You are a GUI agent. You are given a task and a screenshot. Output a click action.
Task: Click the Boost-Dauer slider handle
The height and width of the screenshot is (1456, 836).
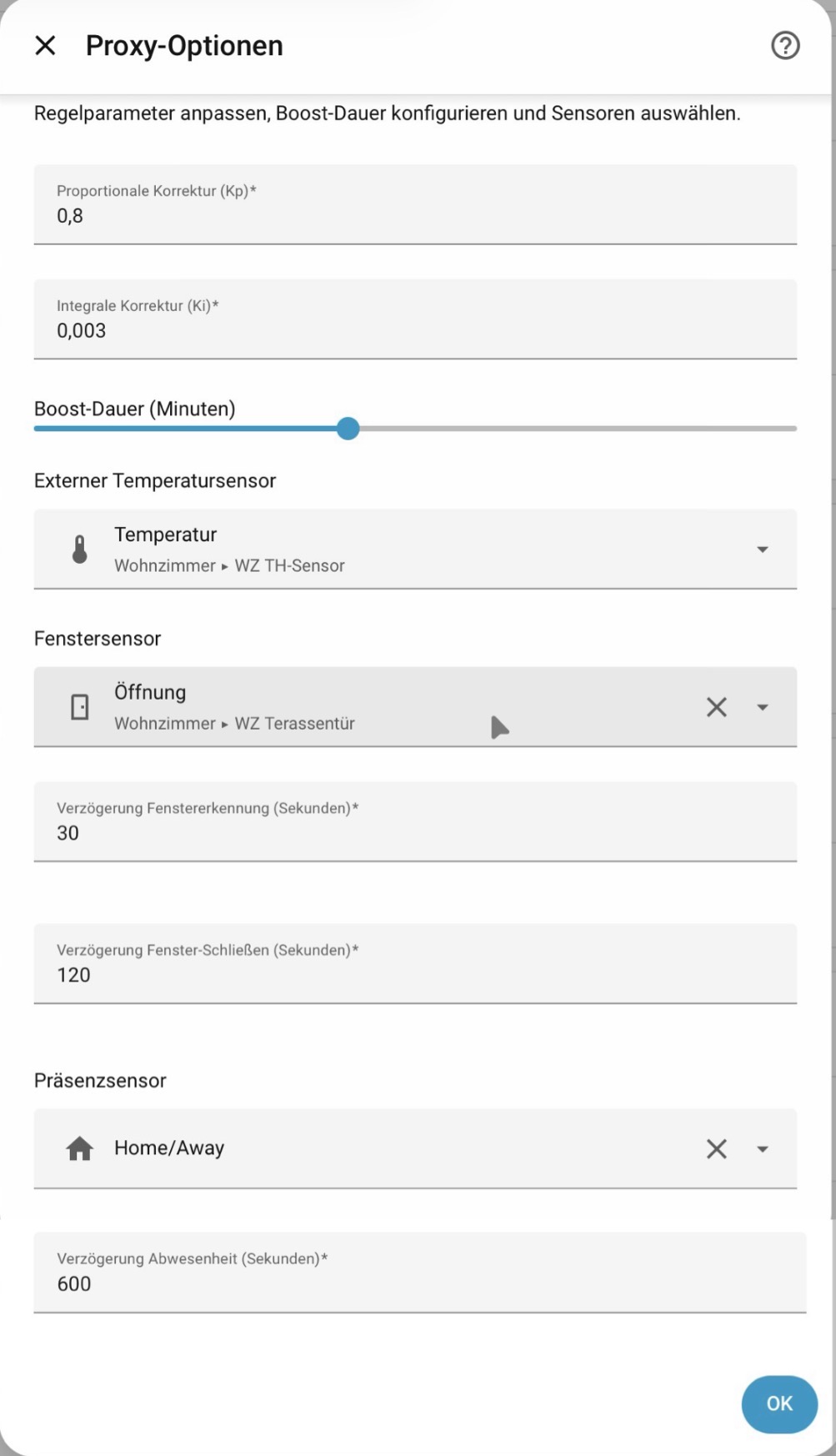click(x=348, y=429)
